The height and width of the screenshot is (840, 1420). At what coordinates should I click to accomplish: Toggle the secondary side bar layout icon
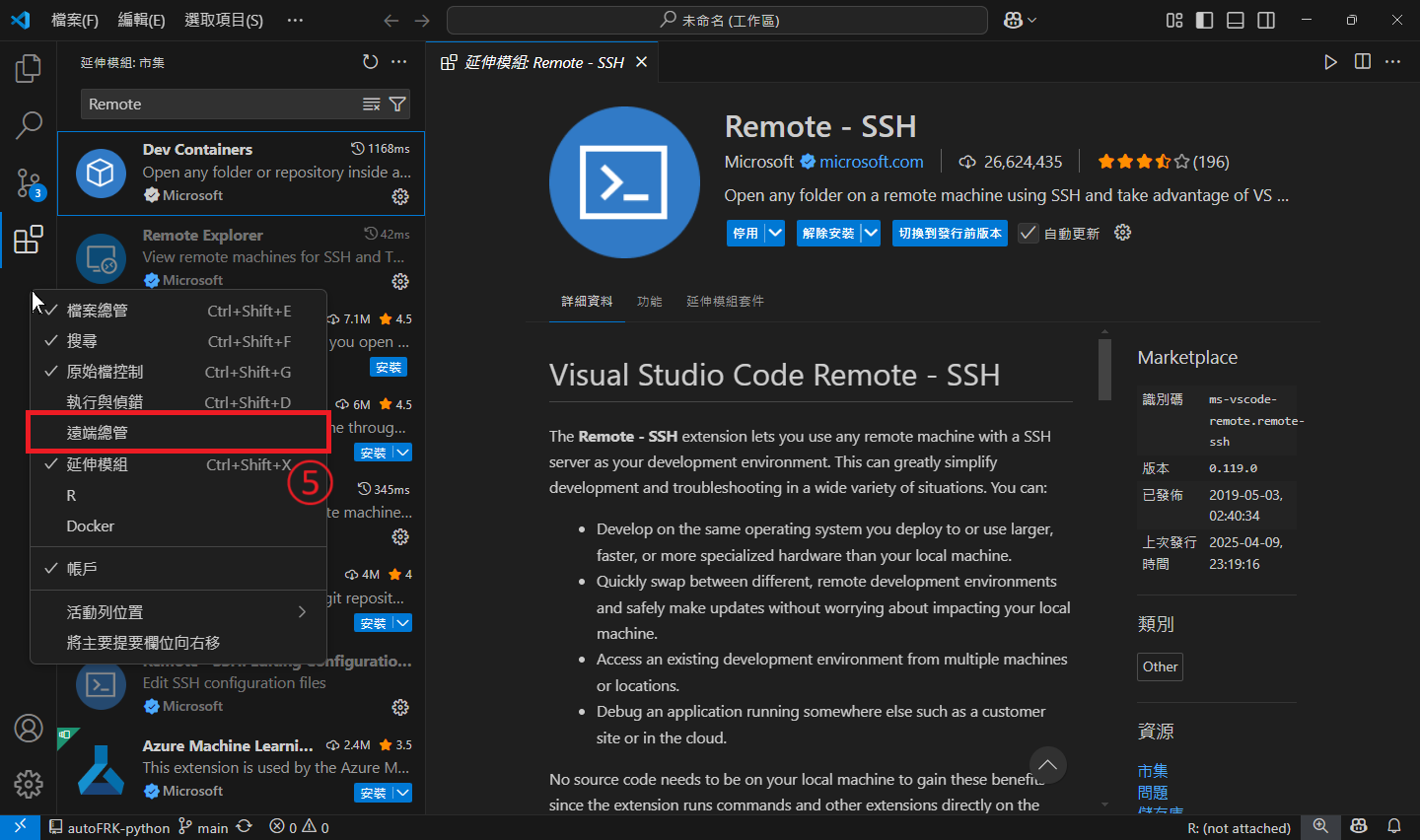pos(1266,21)
